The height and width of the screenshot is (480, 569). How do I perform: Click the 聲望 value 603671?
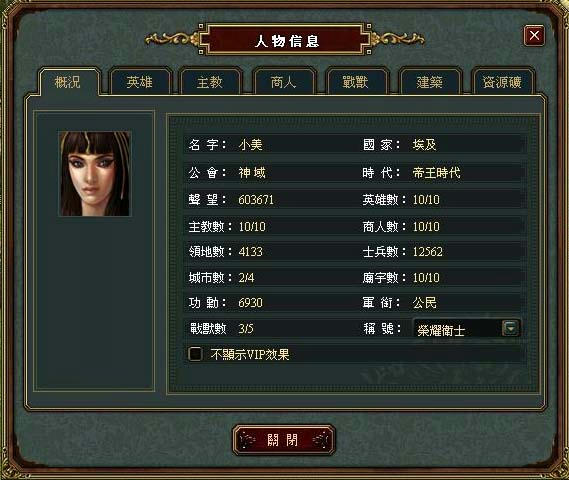click(256, 200)
